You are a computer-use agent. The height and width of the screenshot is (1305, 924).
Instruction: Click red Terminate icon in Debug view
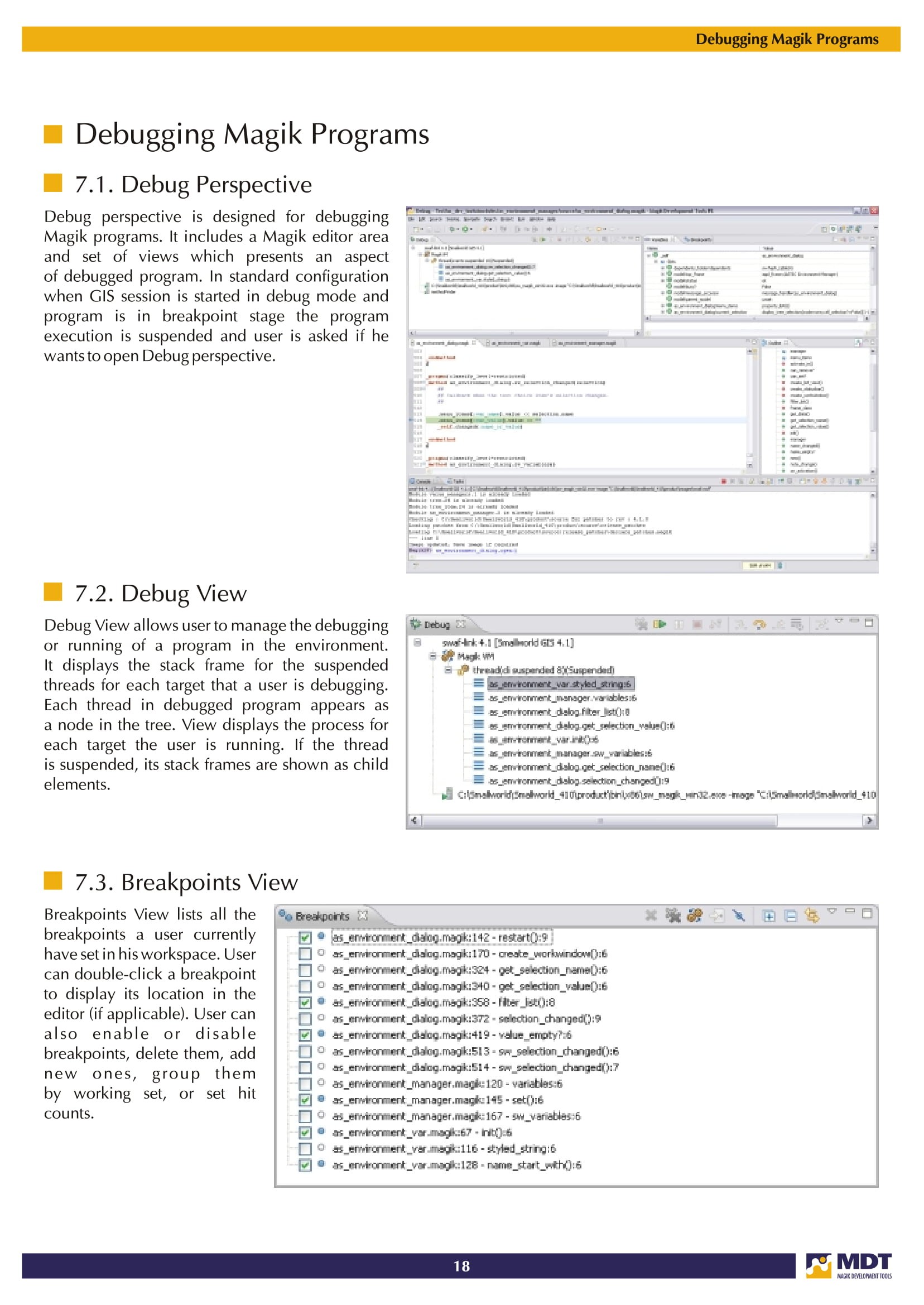click(x=697, y=624)
